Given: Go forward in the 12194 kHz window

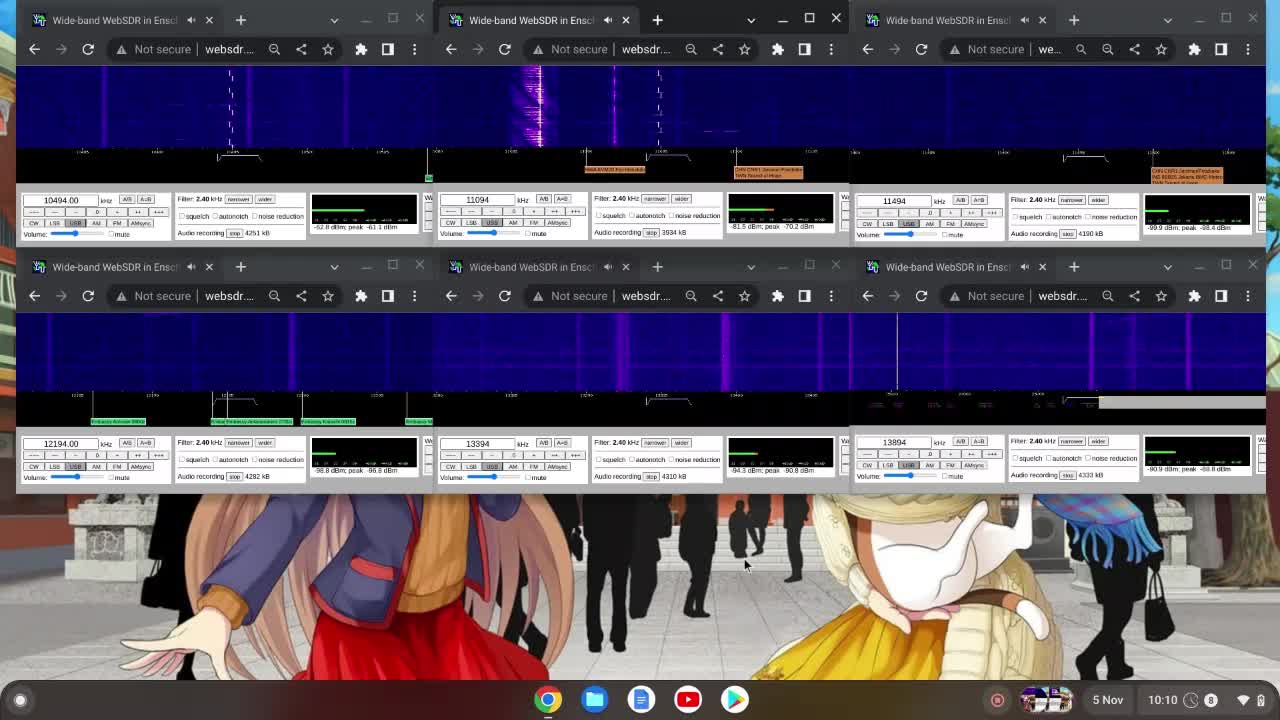Looking at the screenshot, I should tap(61, 296).
